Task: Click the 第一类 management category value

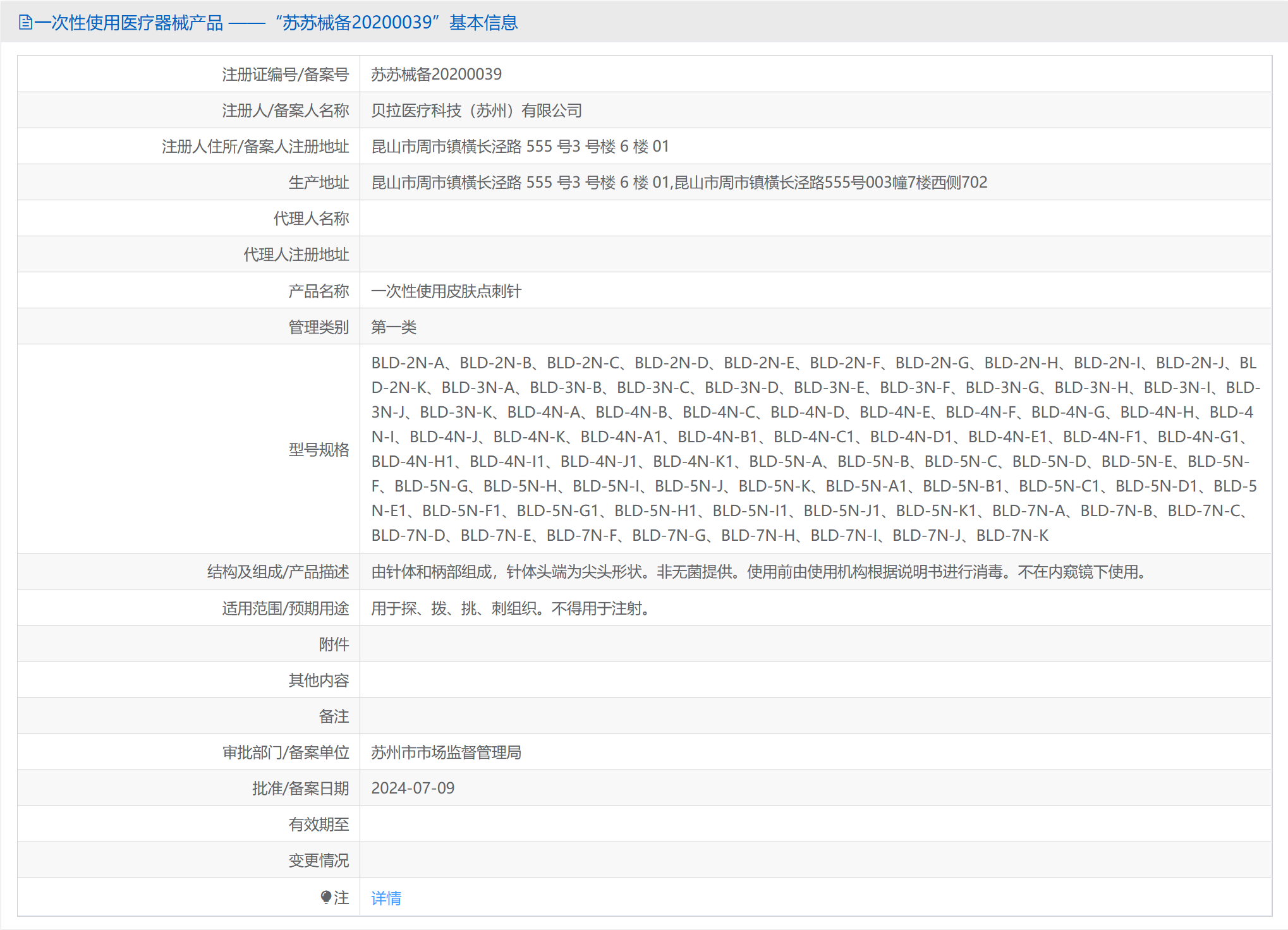Action: point(393,327)
